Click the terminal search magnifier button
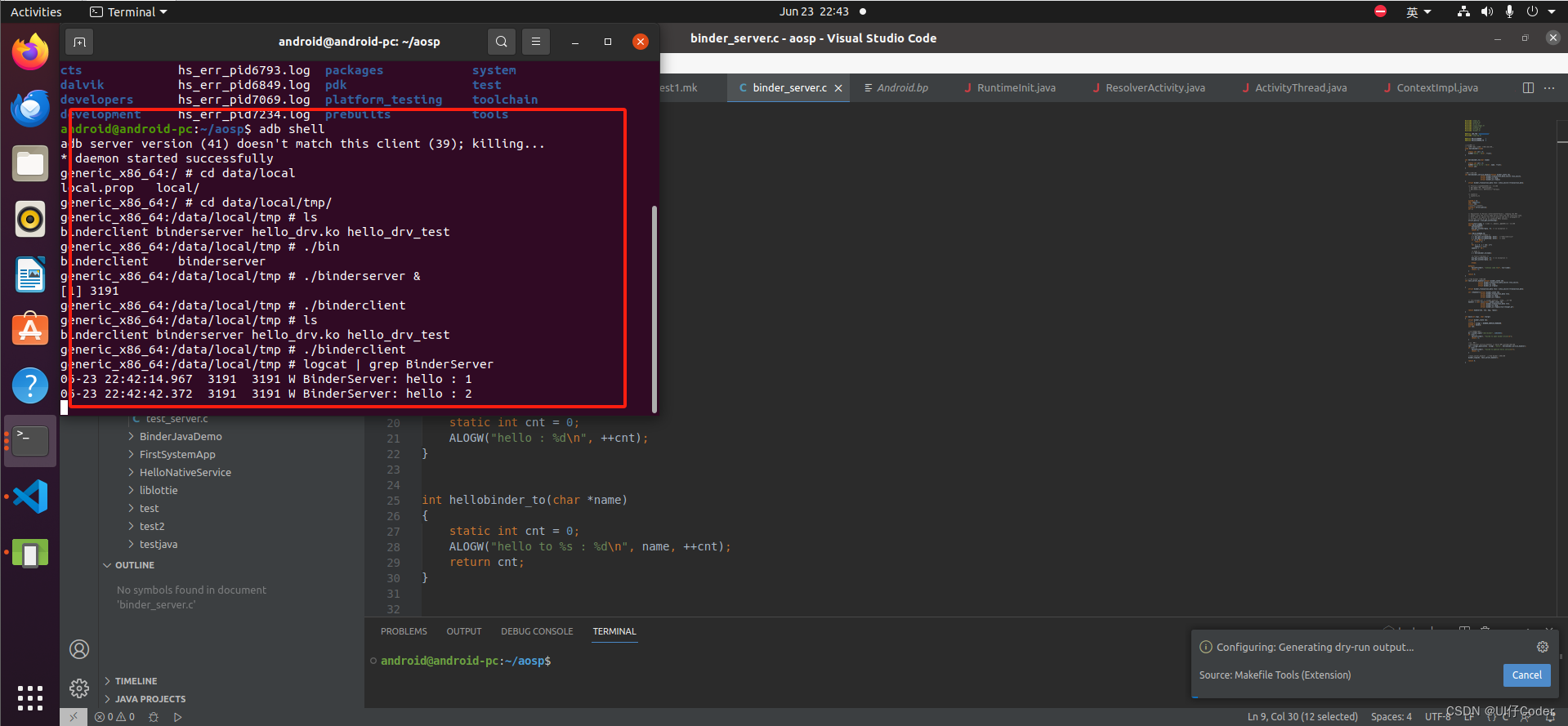 coord(502,42)
